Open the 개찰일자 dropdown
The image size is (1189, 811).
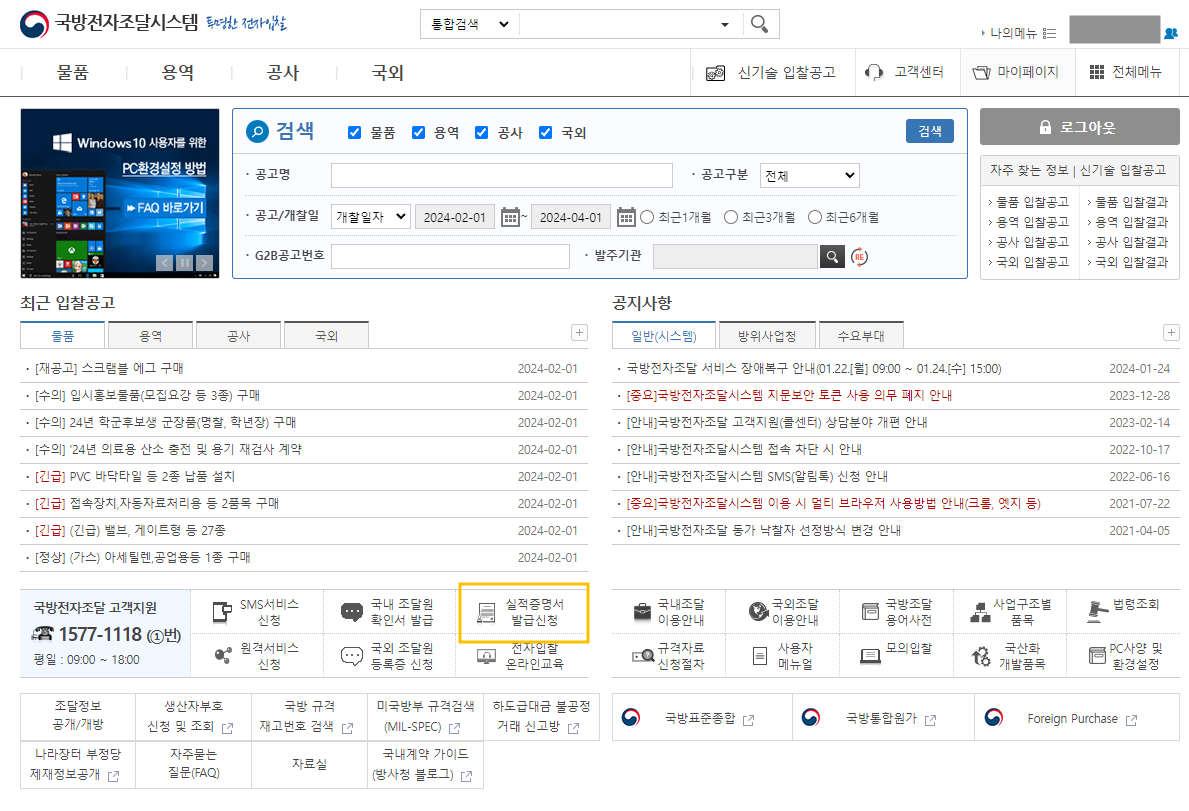371,217
